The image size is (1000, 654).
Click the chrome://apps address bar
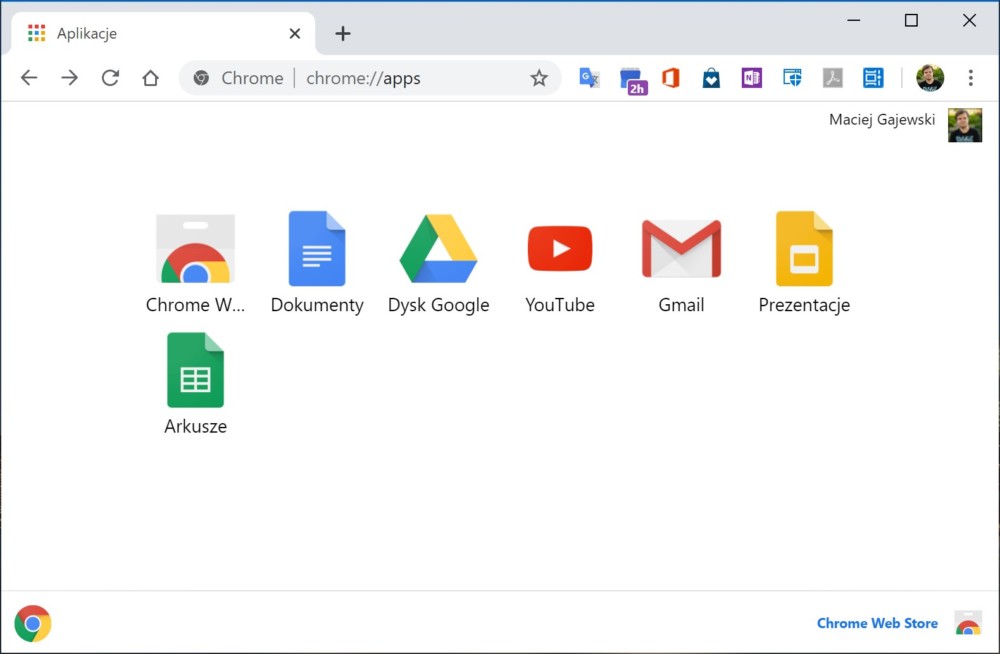(370, 78)
